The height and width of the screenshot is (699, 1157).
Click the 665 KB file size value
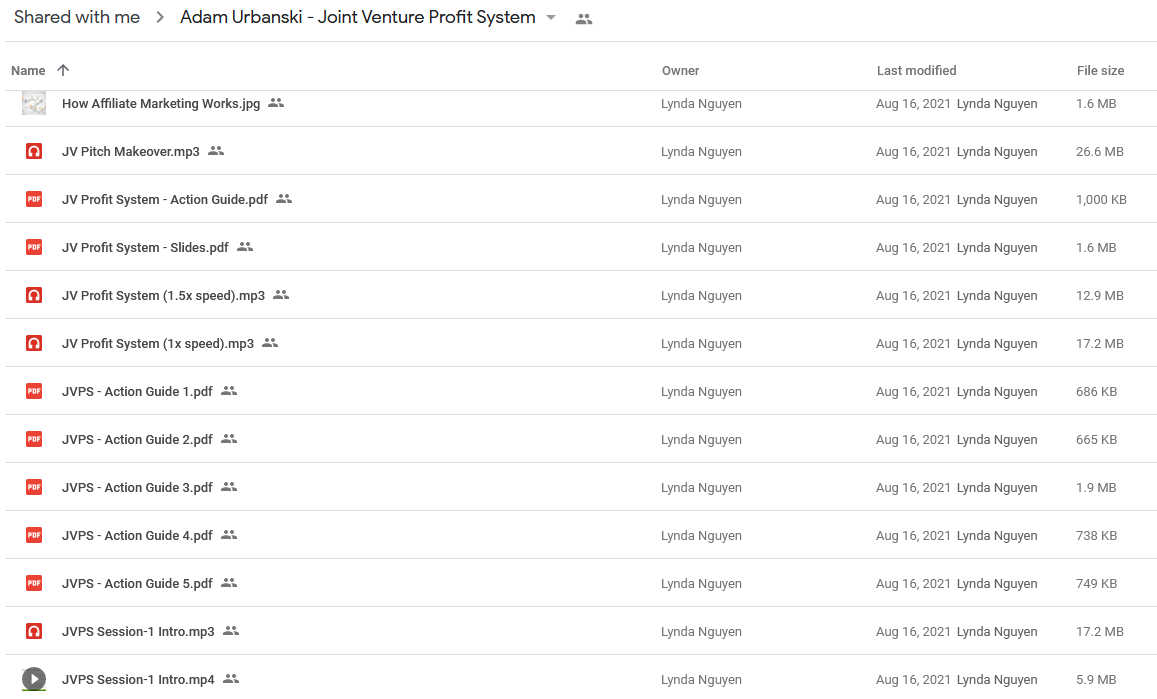click(1096, 439)
